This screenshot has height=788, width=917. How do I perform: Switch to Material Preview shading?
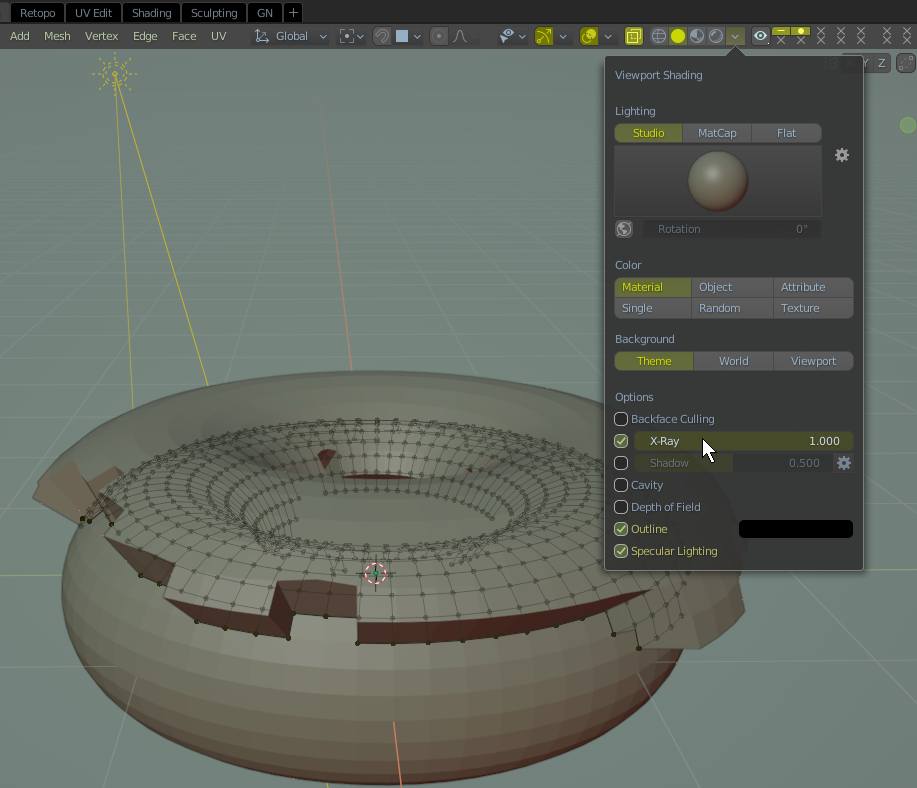click(697, 36)
